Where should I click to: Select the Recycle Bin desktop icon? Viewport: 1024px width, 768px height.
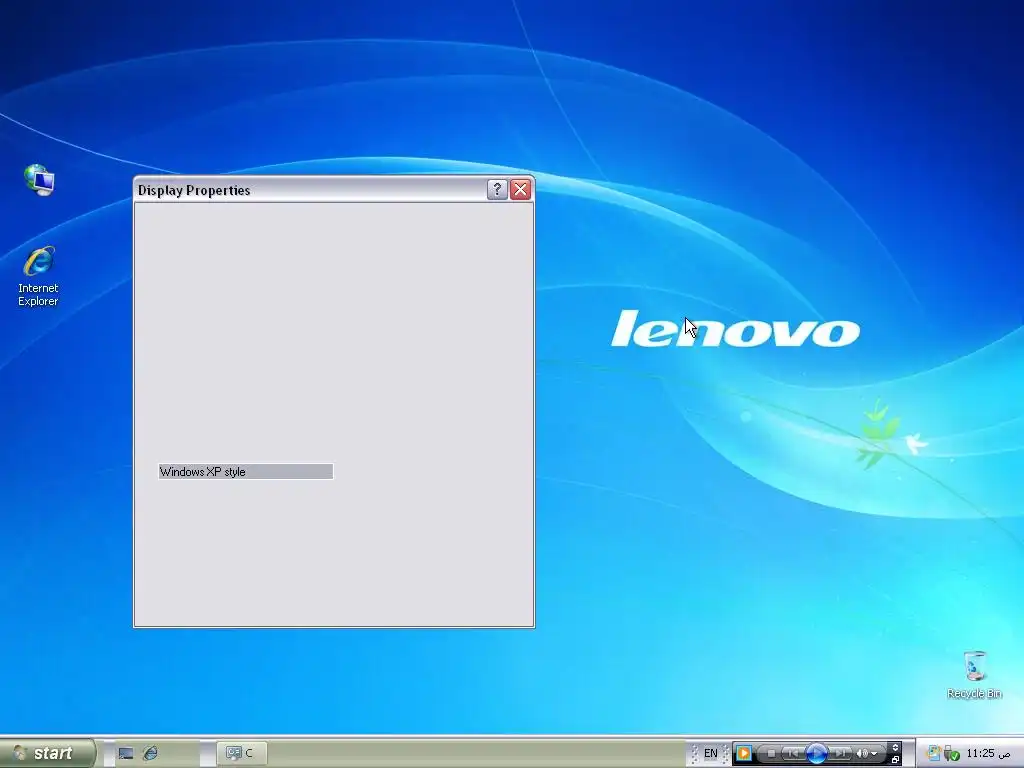point(974,675)
